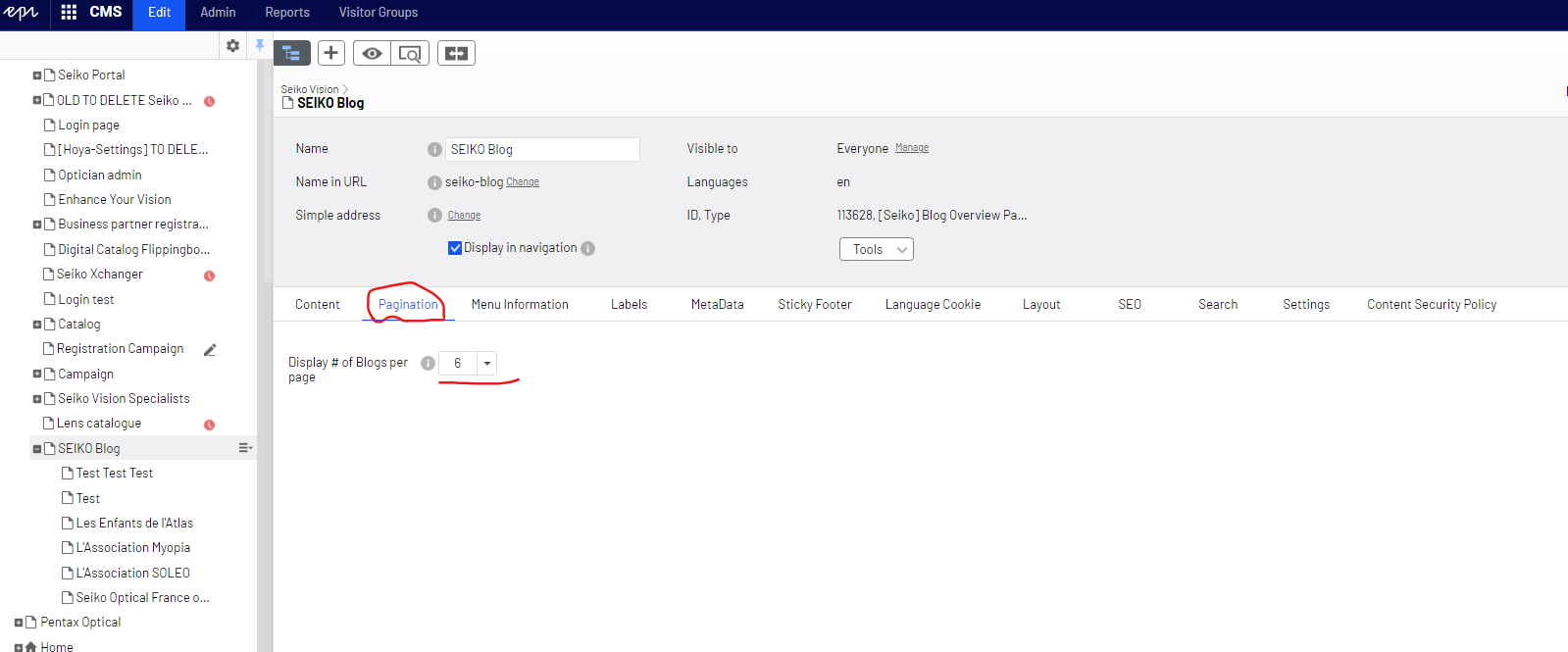The image size is (1568, 652).
Task: Click the info icon beside Name field
Action: click(x=434, y=149)
